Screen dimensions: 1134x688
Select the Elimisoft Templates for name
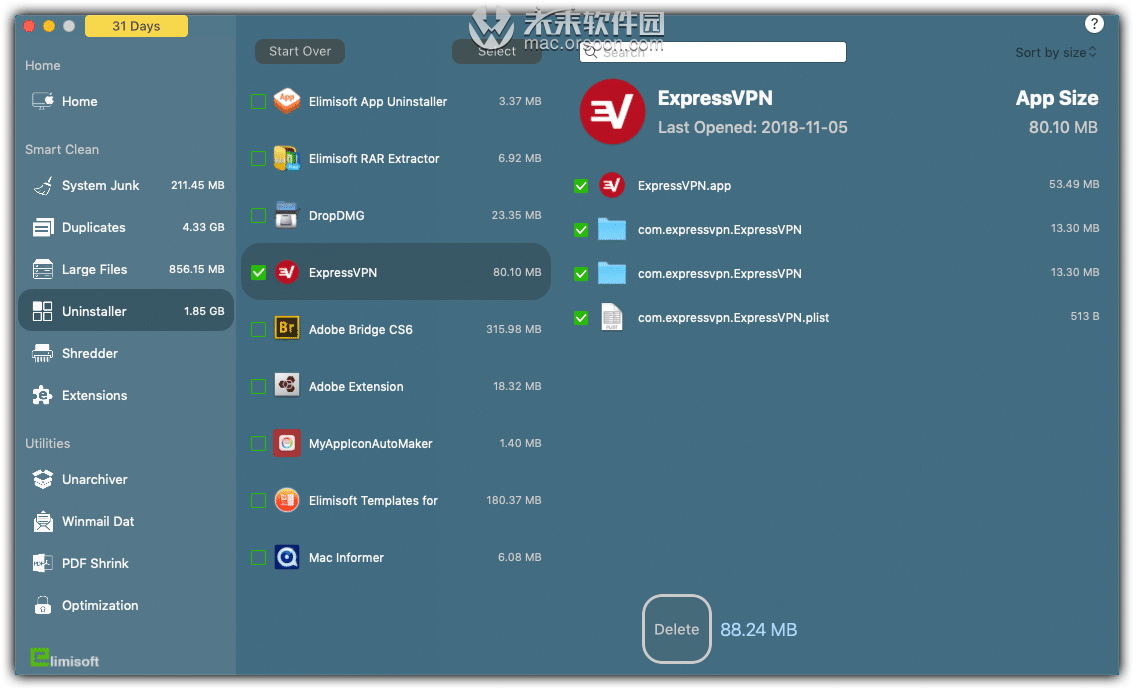click(373, 501)
